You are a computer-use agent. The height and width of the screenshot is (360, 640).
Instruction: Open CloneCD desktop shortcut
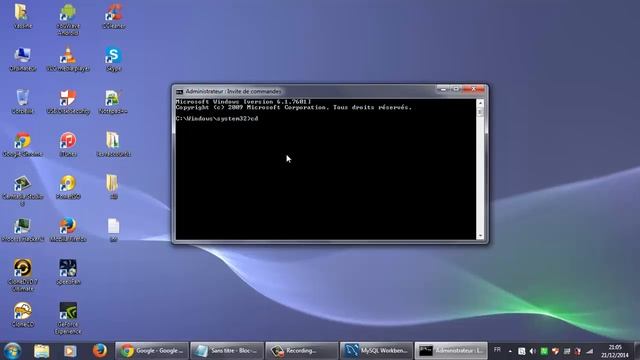point(22,315)
